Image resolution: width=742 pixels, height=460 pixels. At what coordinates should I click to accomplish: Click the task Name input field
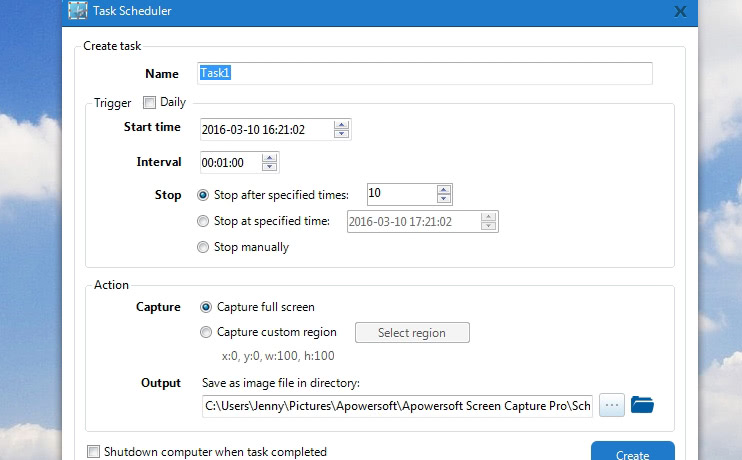click(424, 73)
